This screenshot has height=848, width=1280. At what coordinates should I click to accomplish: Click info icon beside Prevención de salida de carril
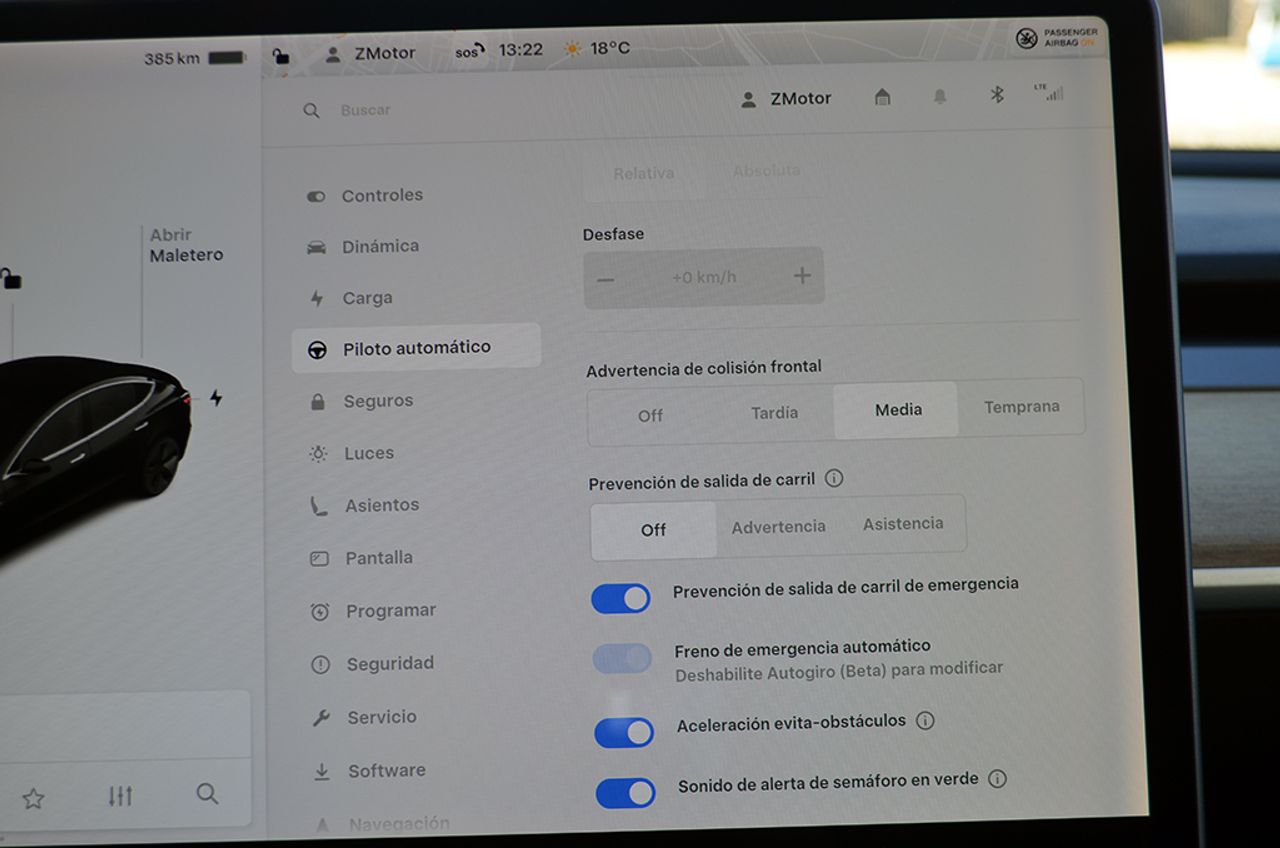pos(834,479)
